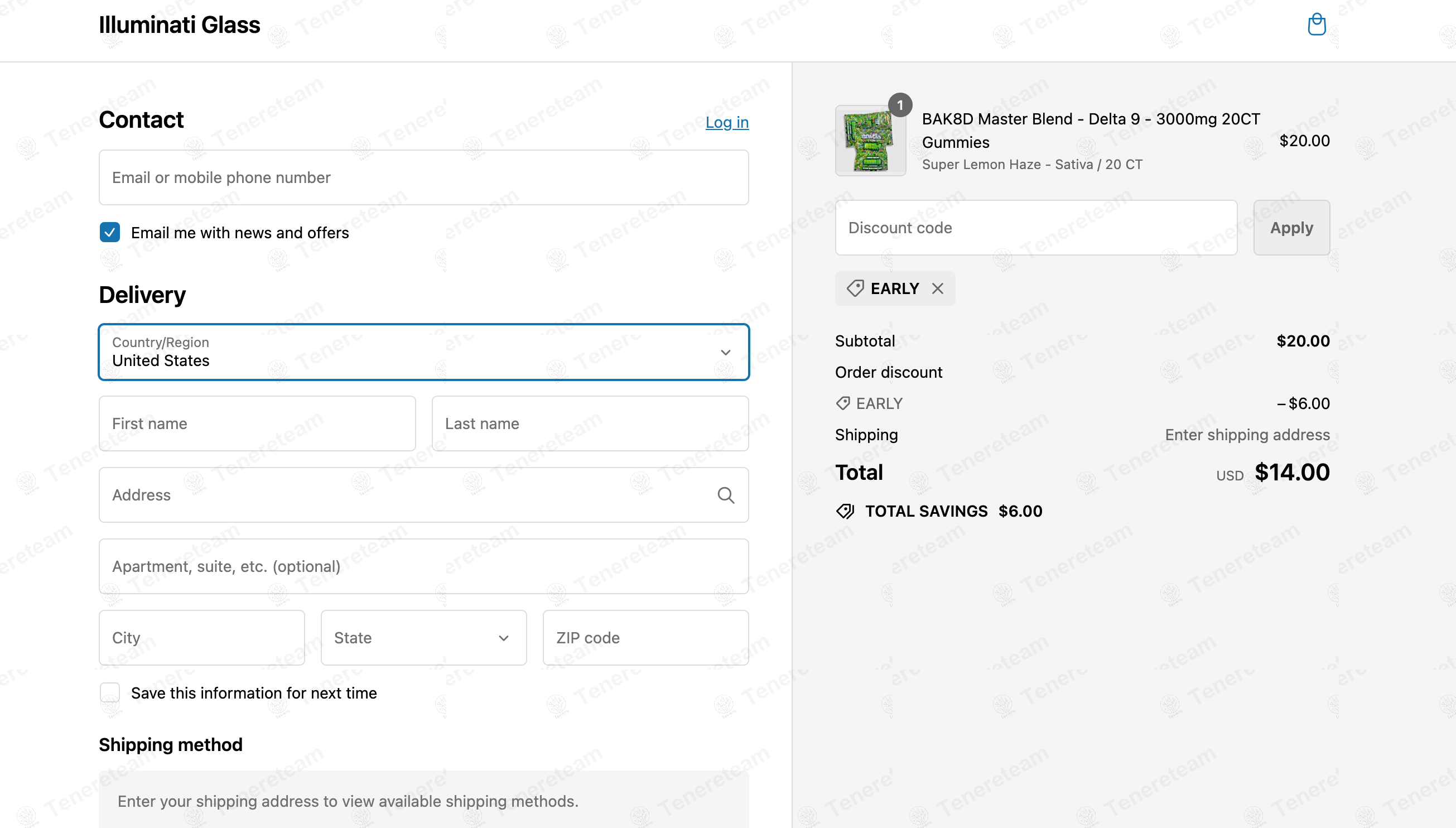Expand the State dropdown
Screen dimensions: 1456x828
(x=423, y=638)
